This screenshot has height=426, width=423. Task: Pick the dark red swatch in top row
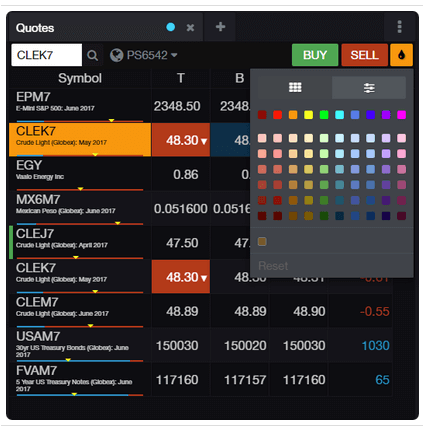click(262, 115)
